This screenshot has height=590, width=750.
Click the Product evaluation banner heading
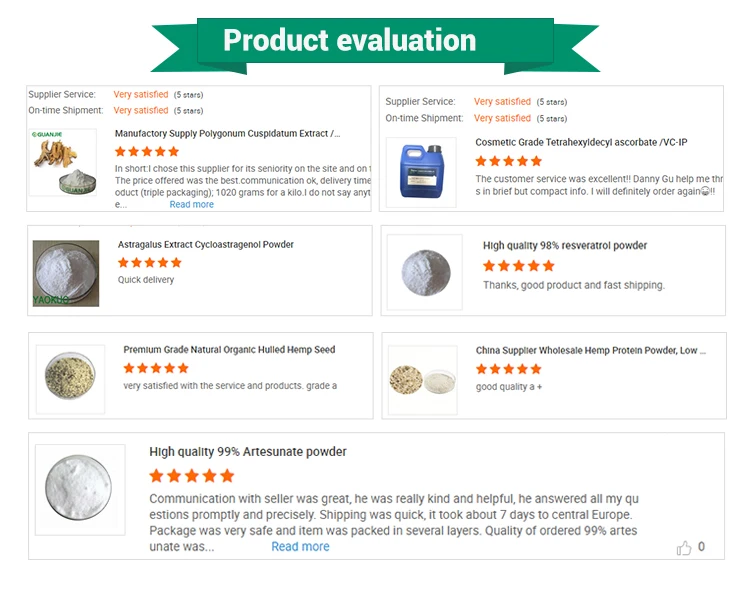(x=349, y=40)
